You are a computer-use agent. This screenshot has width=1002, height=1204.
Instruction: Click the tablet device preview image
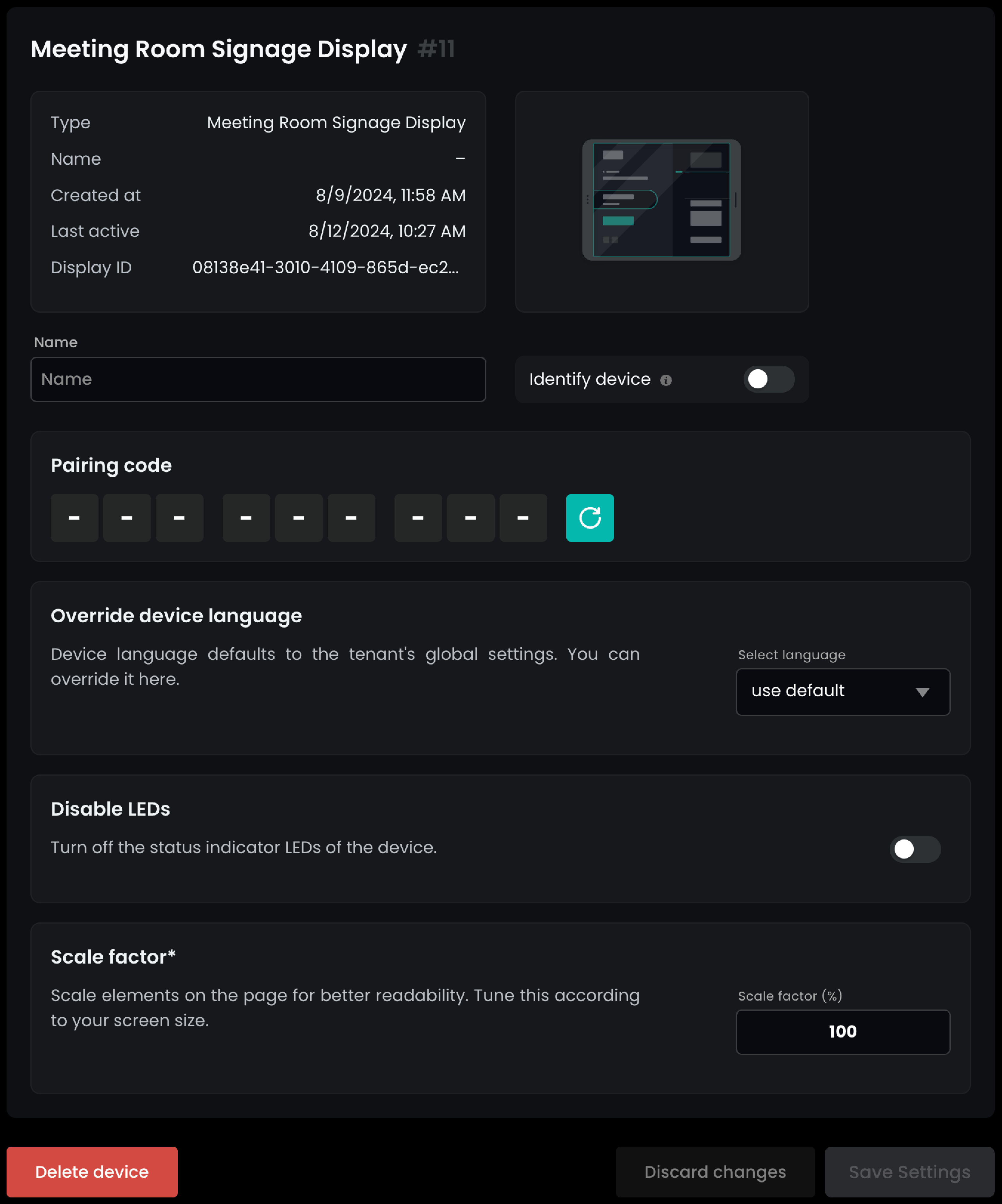click(x=661, y=200)
